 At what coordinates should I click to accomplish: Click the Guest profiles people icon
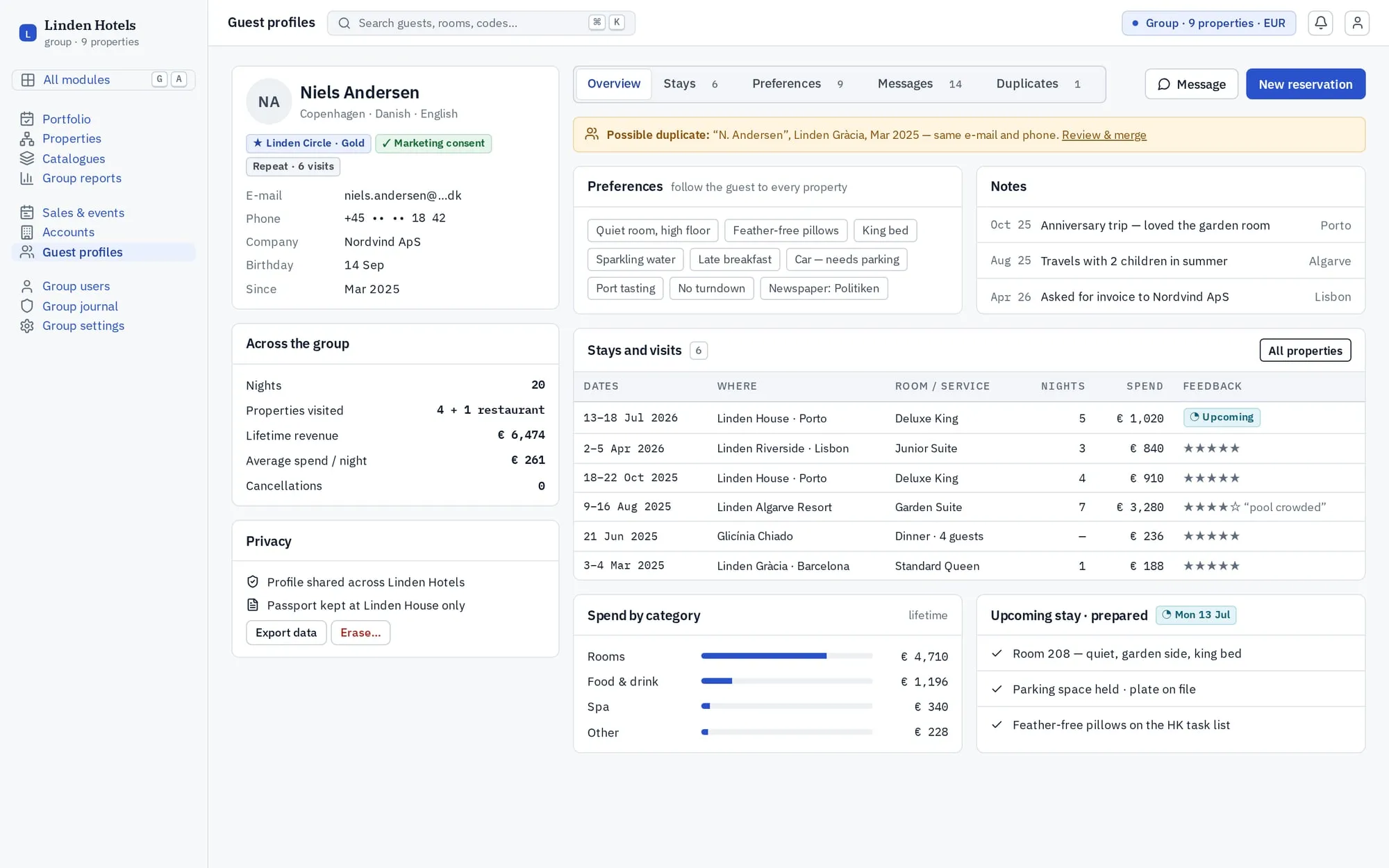(27, 252)
